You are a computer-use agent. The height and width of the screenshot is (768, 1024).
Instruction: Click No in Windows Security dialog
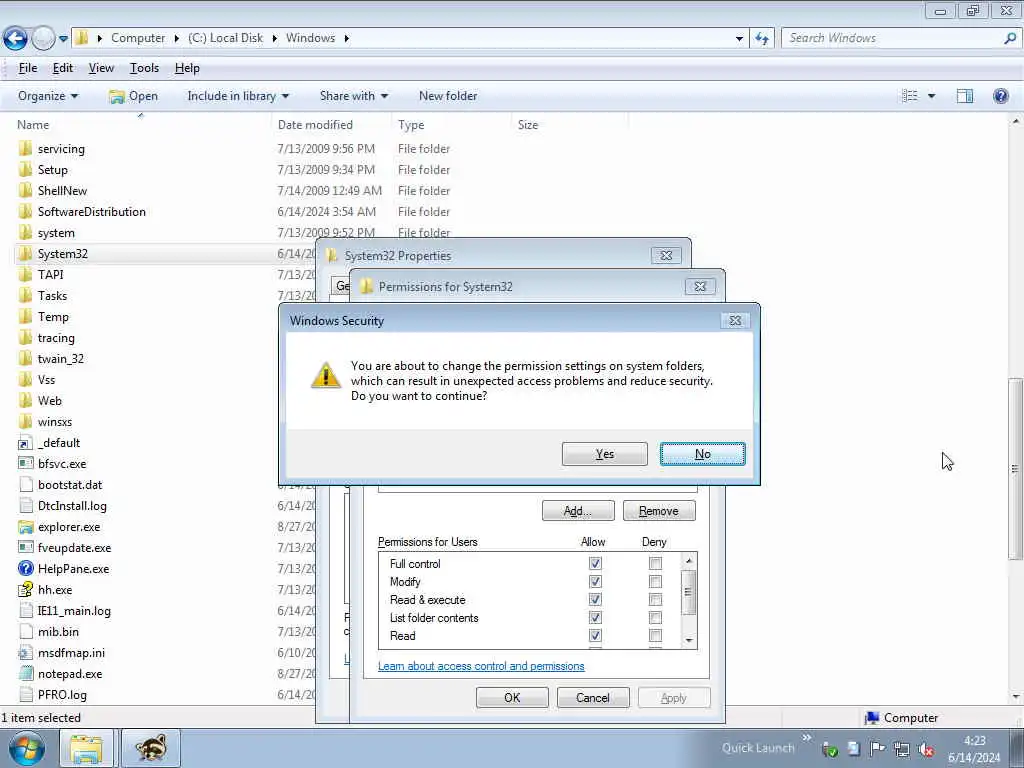(x=703, y=454)
